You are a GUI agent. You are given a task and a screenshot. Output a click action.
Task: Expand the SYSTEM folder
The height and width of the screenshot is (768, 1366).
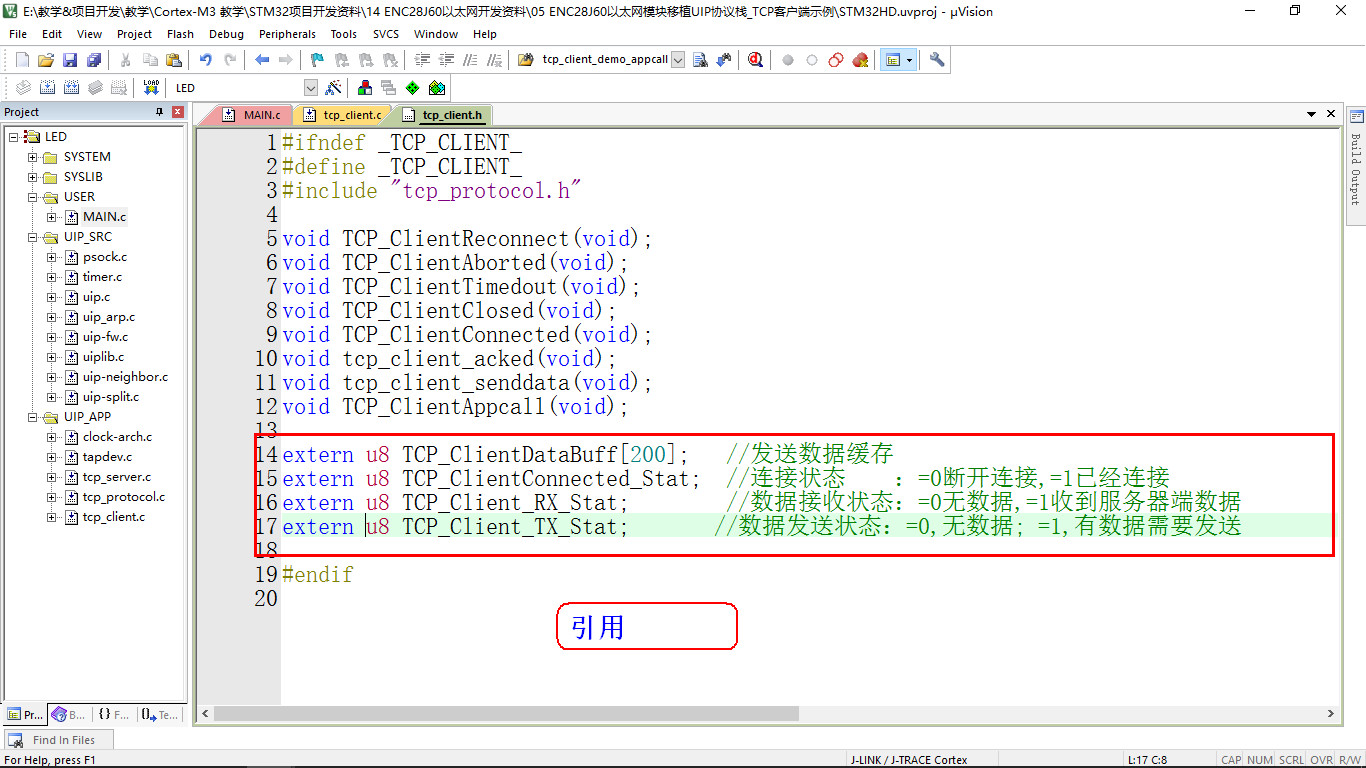(x=32, y=157)
